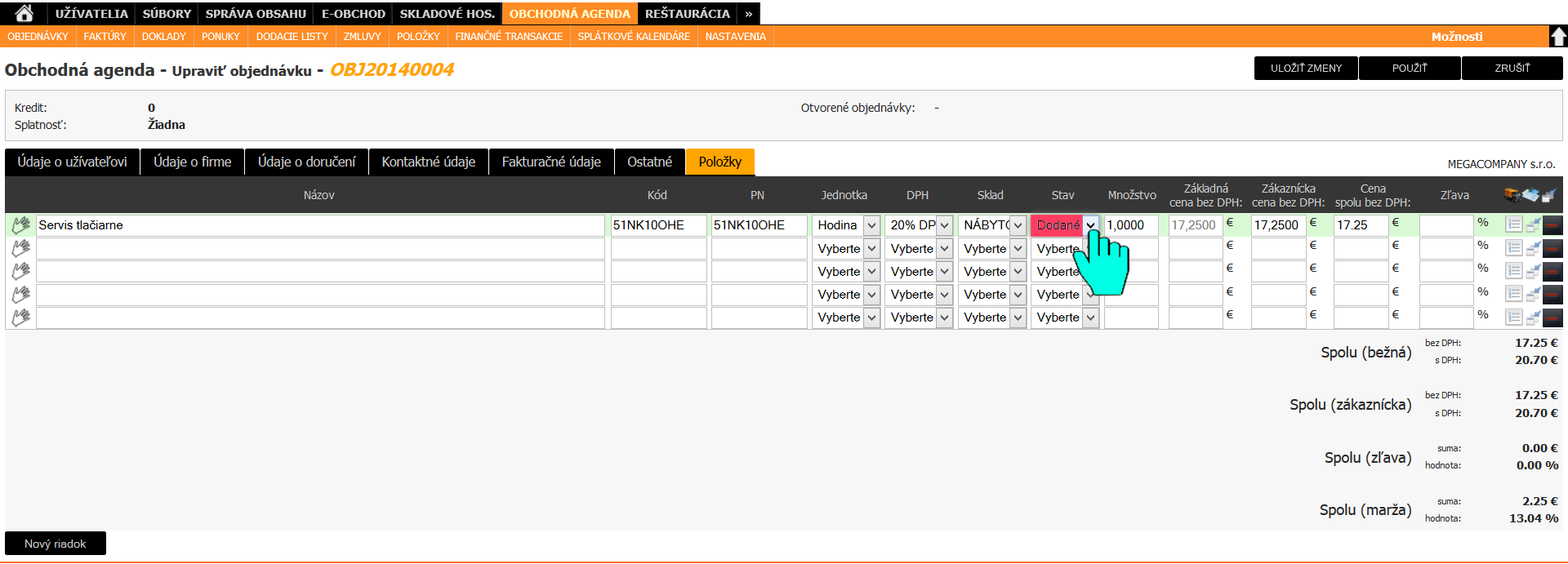The height and width of the screenshot is (564, 1568).
Task: Click the Množstvo field showing 1,0000
Action: tap(1130, 225)
